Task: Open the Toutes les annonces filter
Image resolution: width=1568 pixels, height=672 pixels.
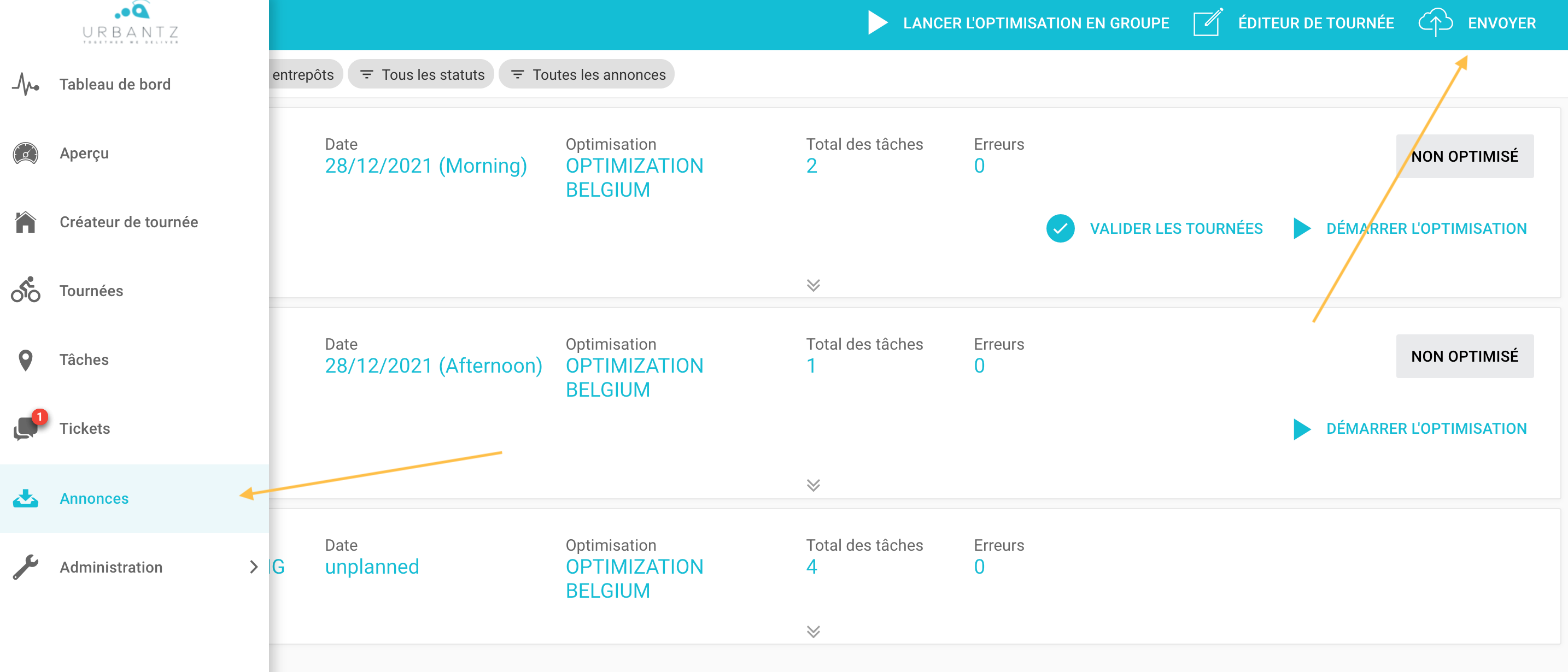Action: tap(587, 75)
